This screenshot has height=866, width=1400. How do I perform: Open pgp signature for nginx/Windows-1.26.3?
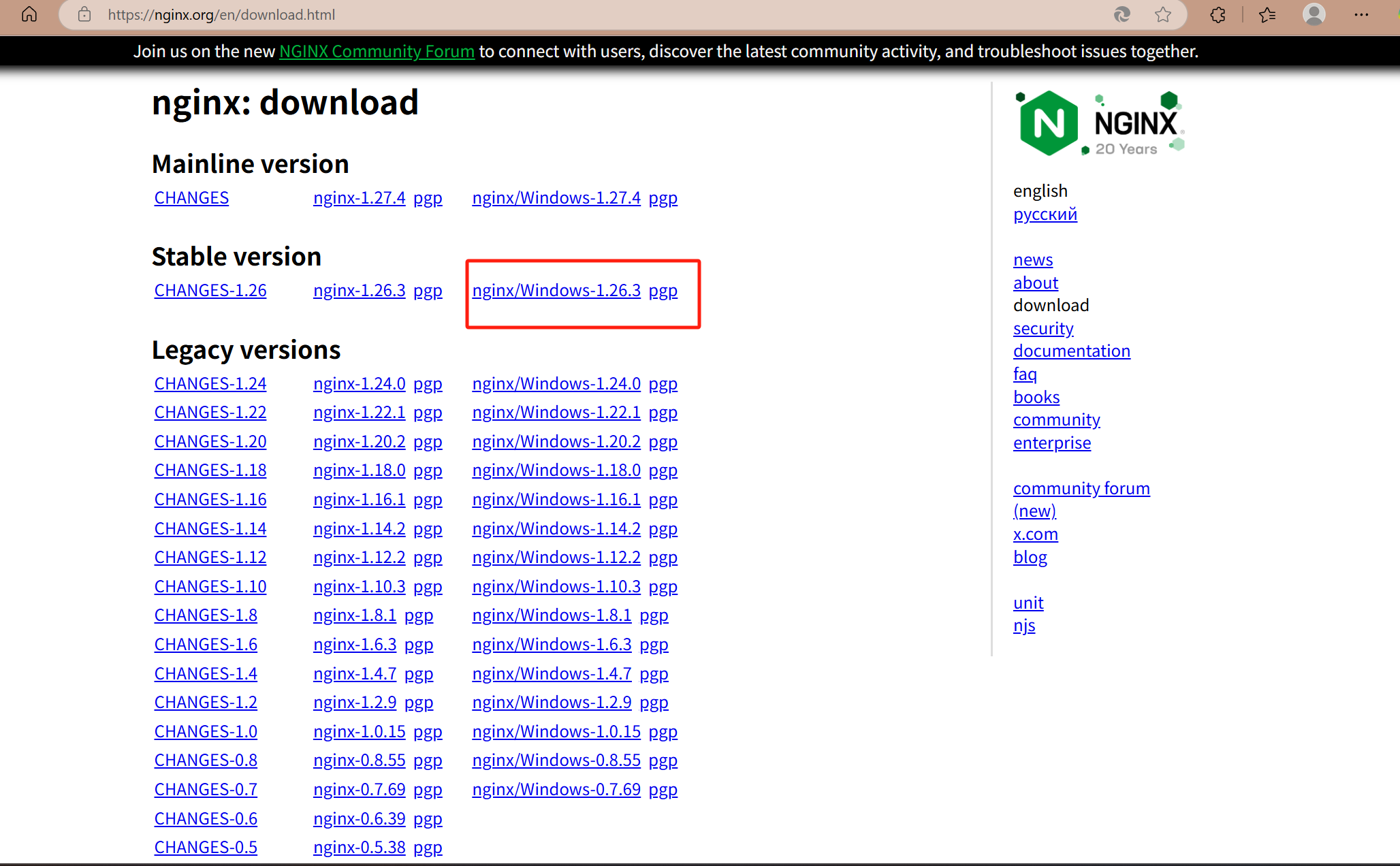tap(663, 291)
